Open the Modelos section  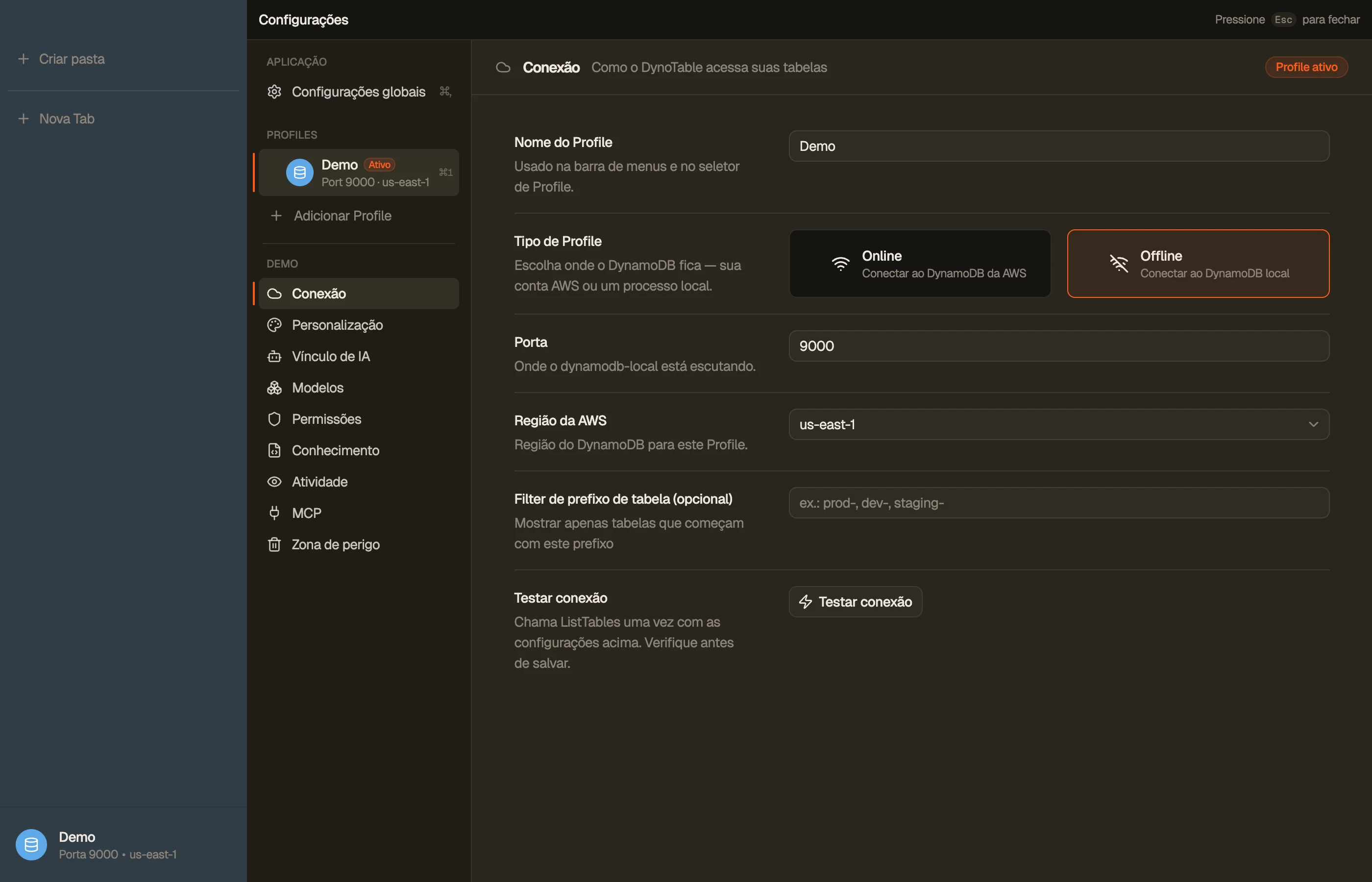tap(359, 388)
